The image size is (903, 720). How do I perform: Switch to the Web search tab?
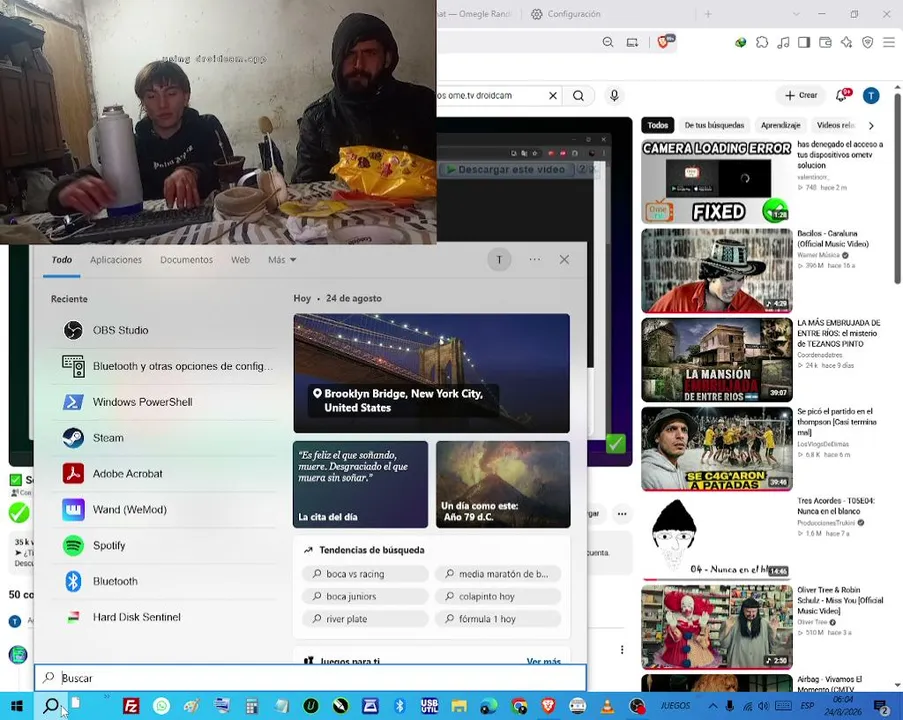pos(240,260)
